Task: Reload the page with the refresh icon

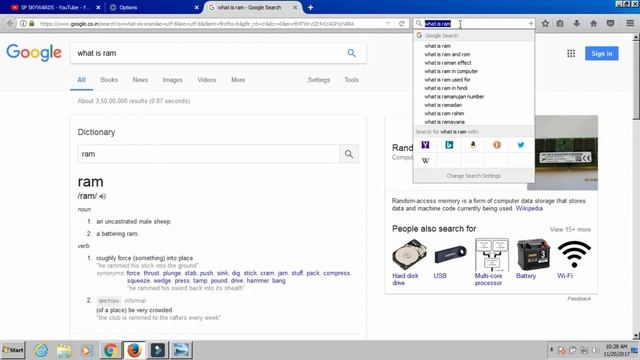Action: tap(402, 24)
